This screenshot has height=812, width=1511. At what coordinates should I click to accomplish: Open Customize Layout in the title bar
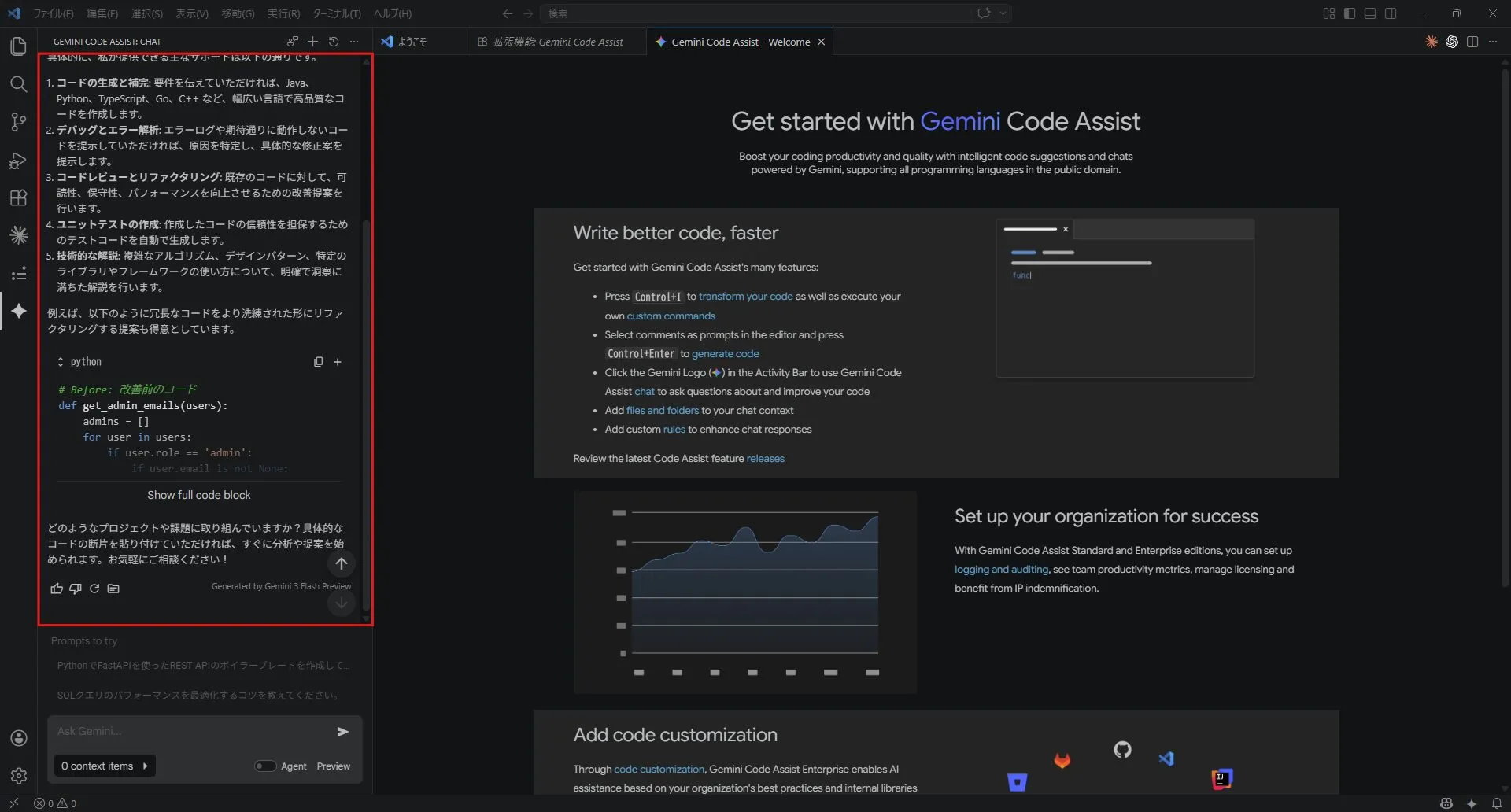pos(1329,13)
